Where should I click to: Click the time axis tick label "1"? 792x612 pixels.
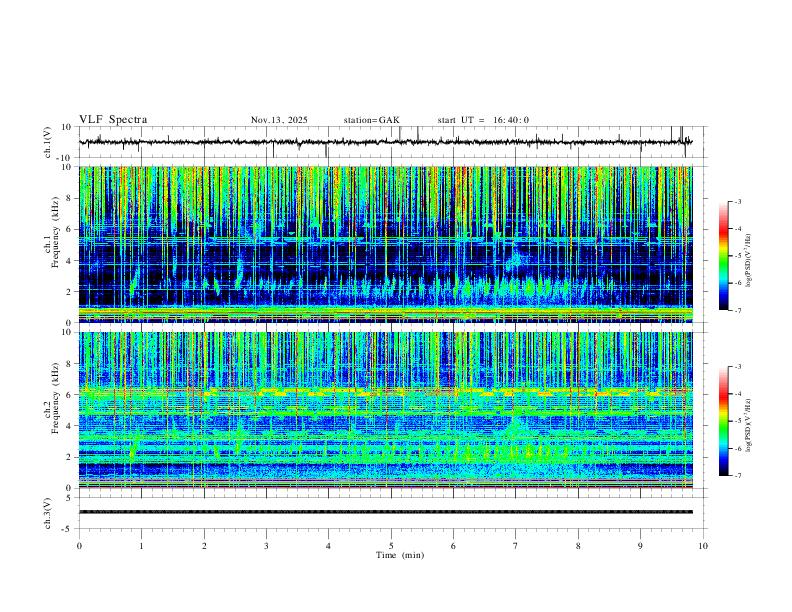tap(141, 546)
